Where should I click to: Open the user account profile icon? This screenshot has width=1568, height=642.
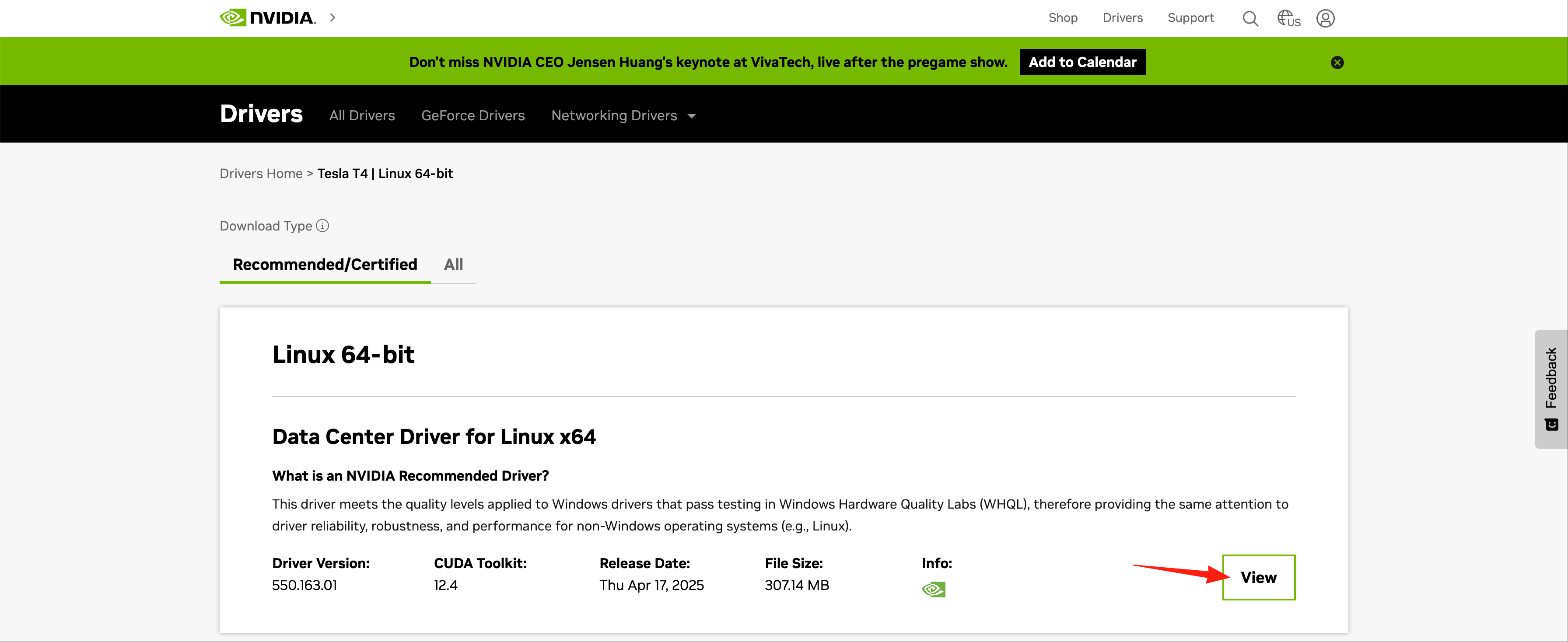[x=1325, y=18]
